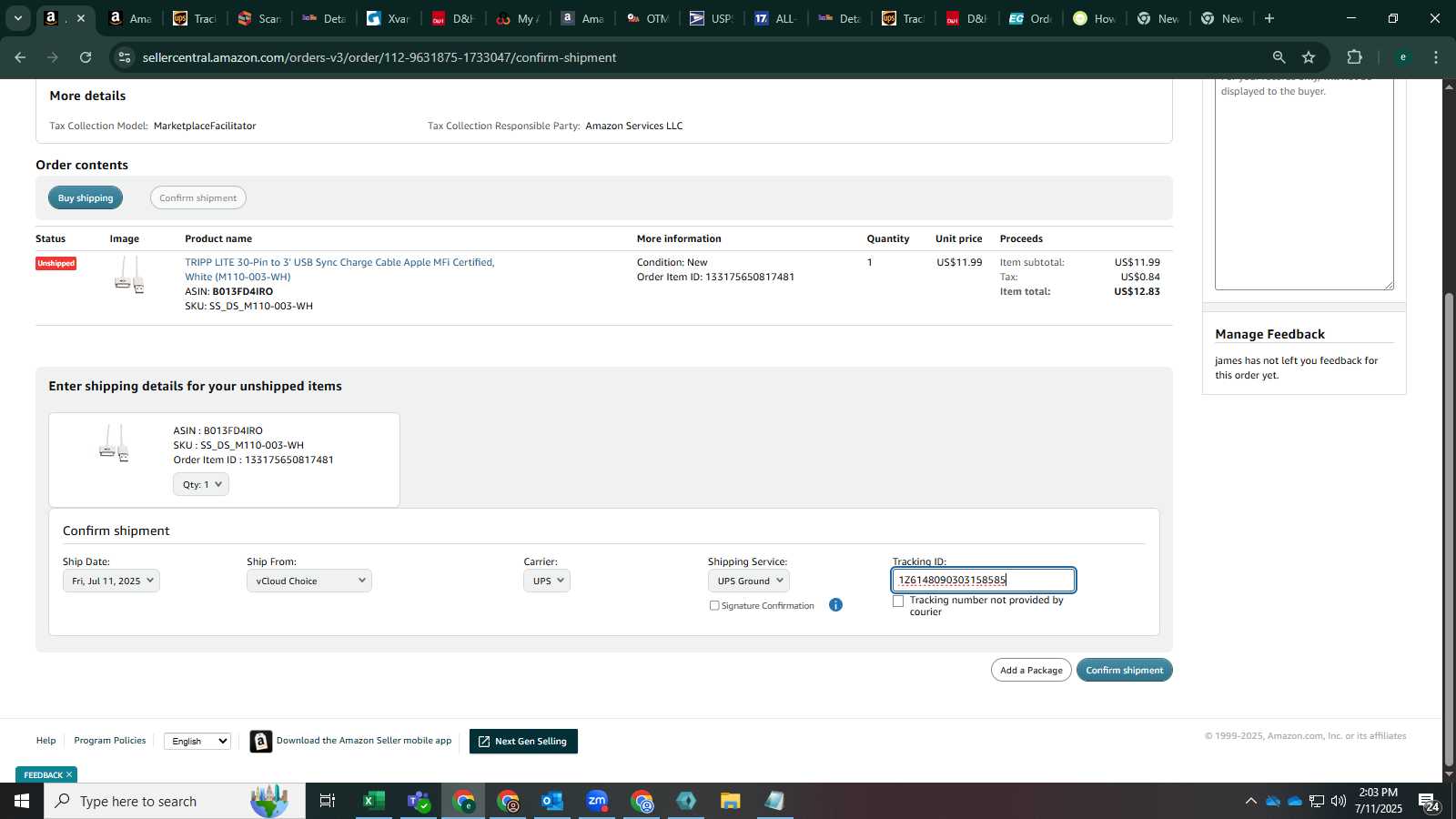Click the Windows taskbar search box

tap(175, 801)
